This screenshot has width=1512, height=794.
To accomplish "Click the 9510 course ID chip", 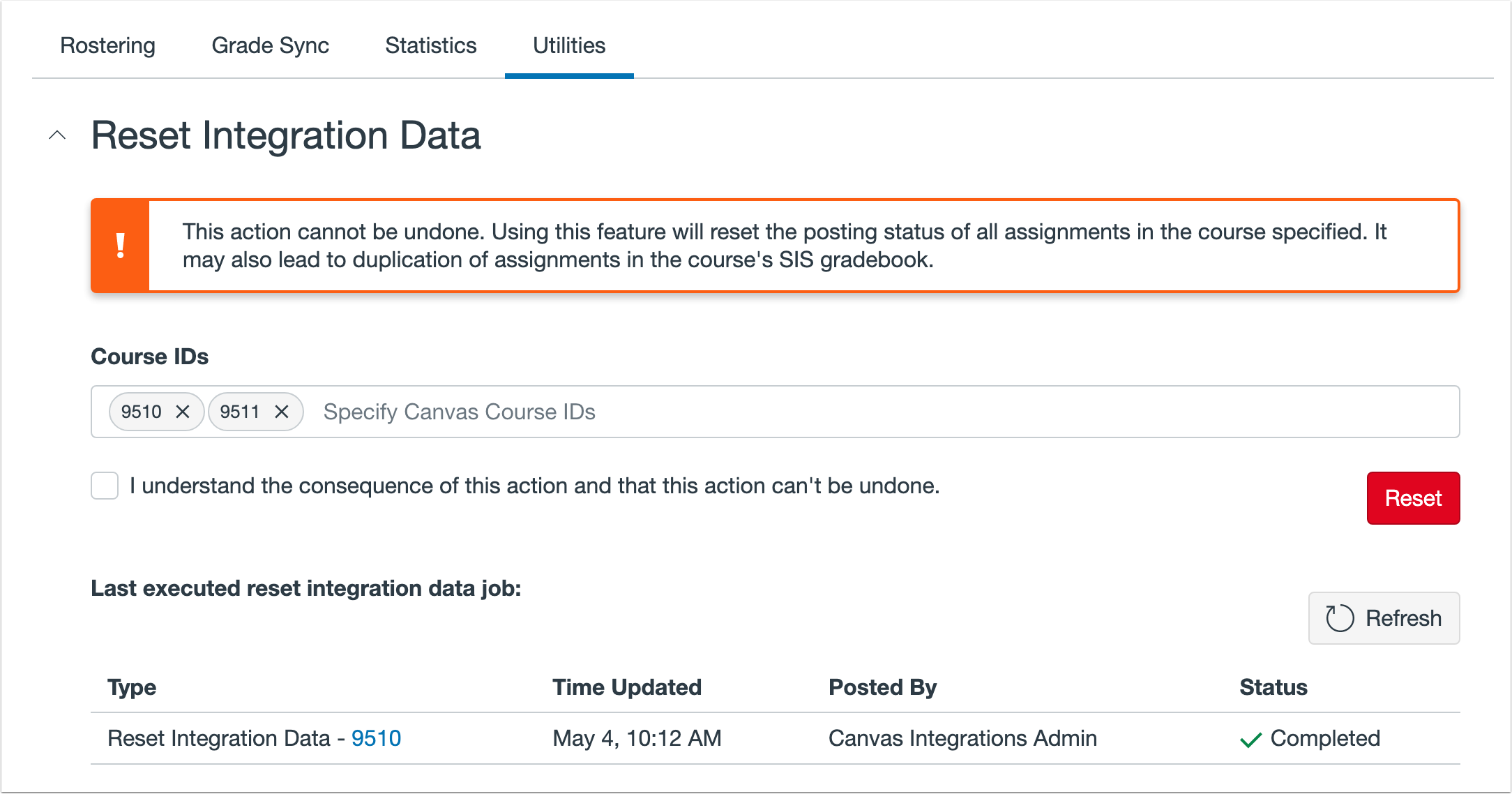I will coord(142,412).
